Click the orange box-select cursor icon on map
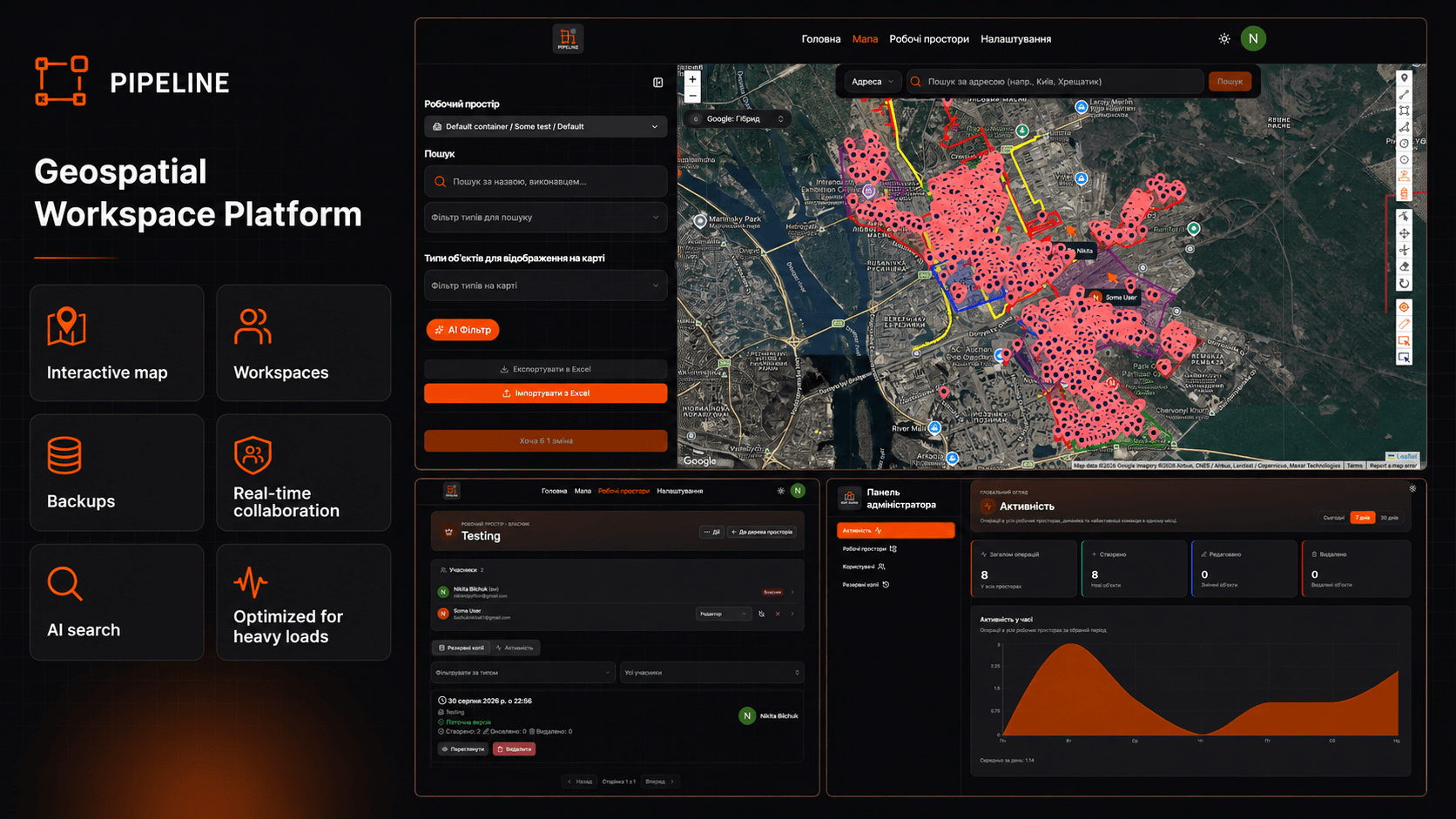1456x819 pixels. click(x=1404, y=340)
